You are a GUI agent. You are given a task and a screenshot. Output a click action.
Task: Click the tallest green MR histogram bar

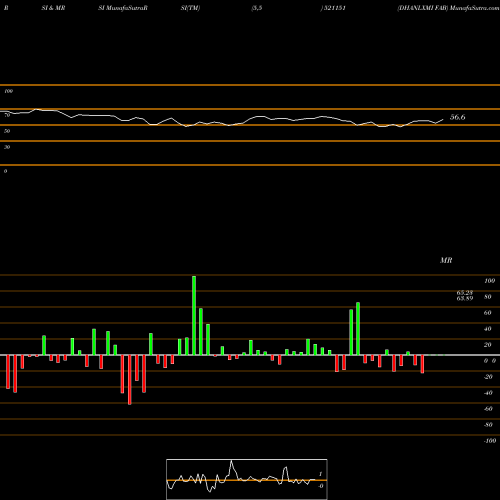click(x=194, y=315)
